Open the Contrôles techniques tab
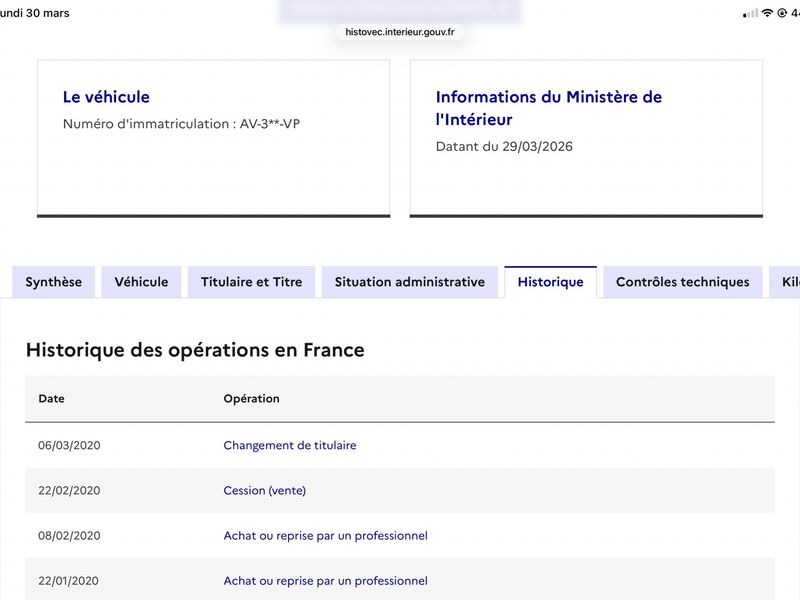Screen dimensions: 800x600 click(683, 282)
